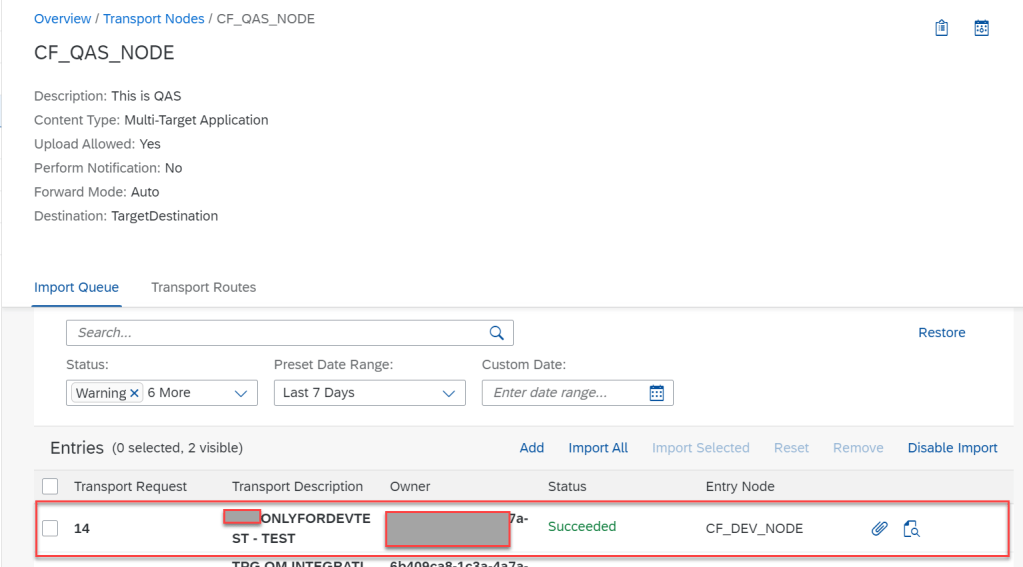The width and height of the screenshot is (1023, 567).
Task: Open the calendar schedule icon in header
Action: click(x=982, y=28)
